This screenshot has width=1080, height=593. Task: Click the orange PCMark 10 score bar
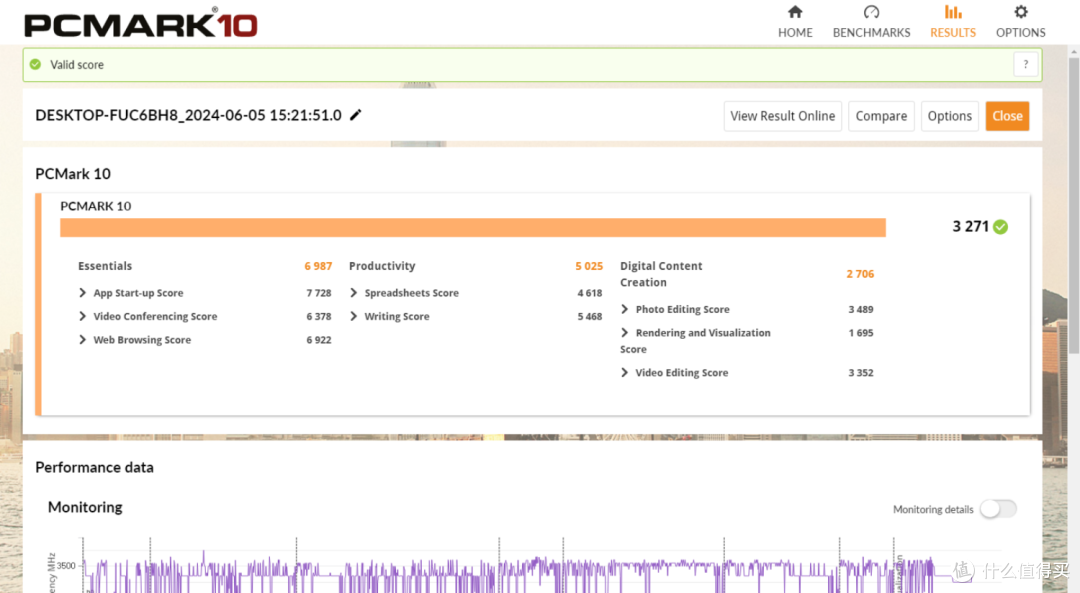(x=472, y=227)
